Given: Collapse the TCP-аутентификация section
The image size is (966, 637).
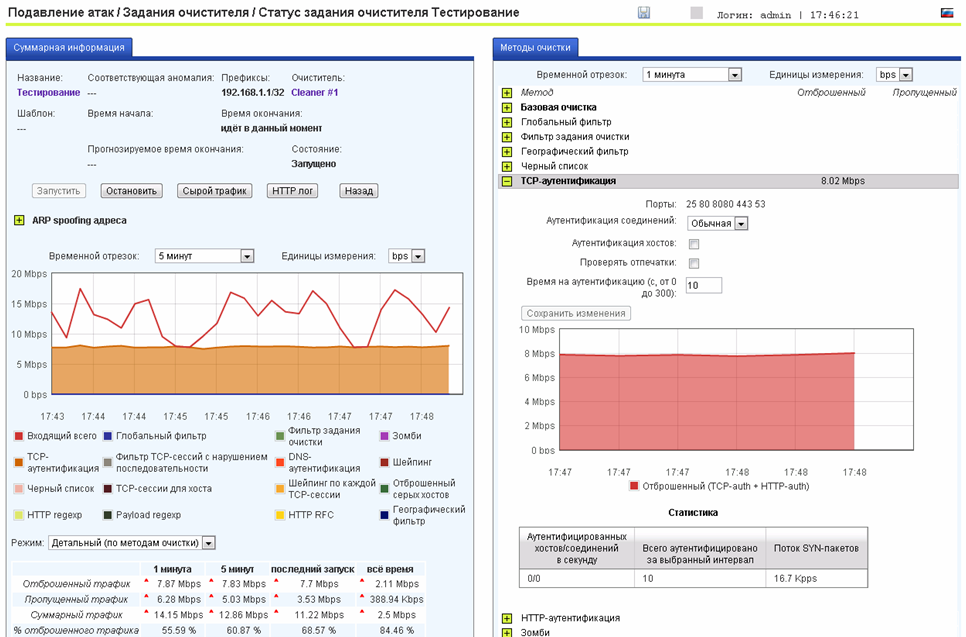Looking at the screenshot, I should click(507, 182).
